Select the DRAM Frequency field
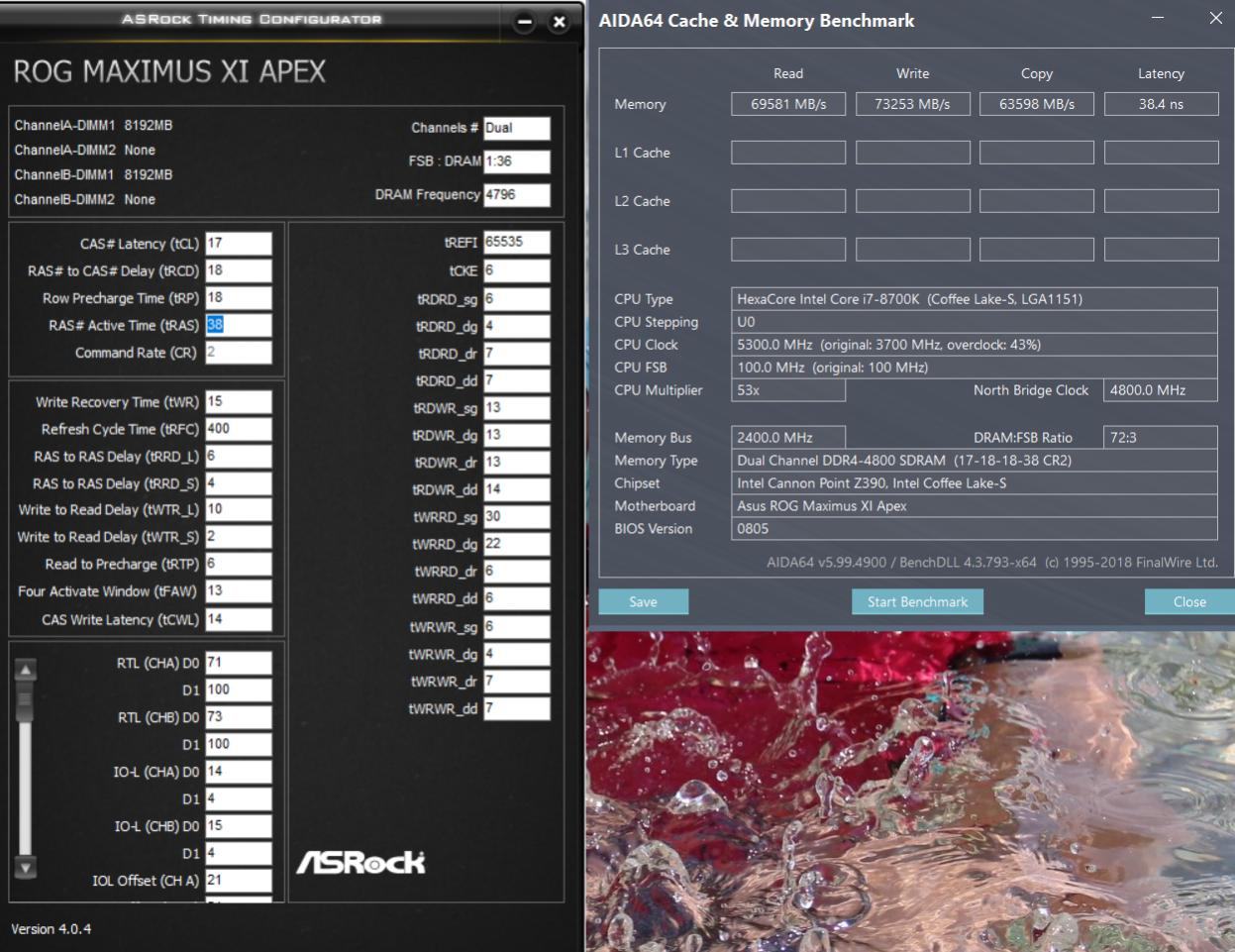The height and width of the screenshot is (952, 1235). (x=517, y=195)
